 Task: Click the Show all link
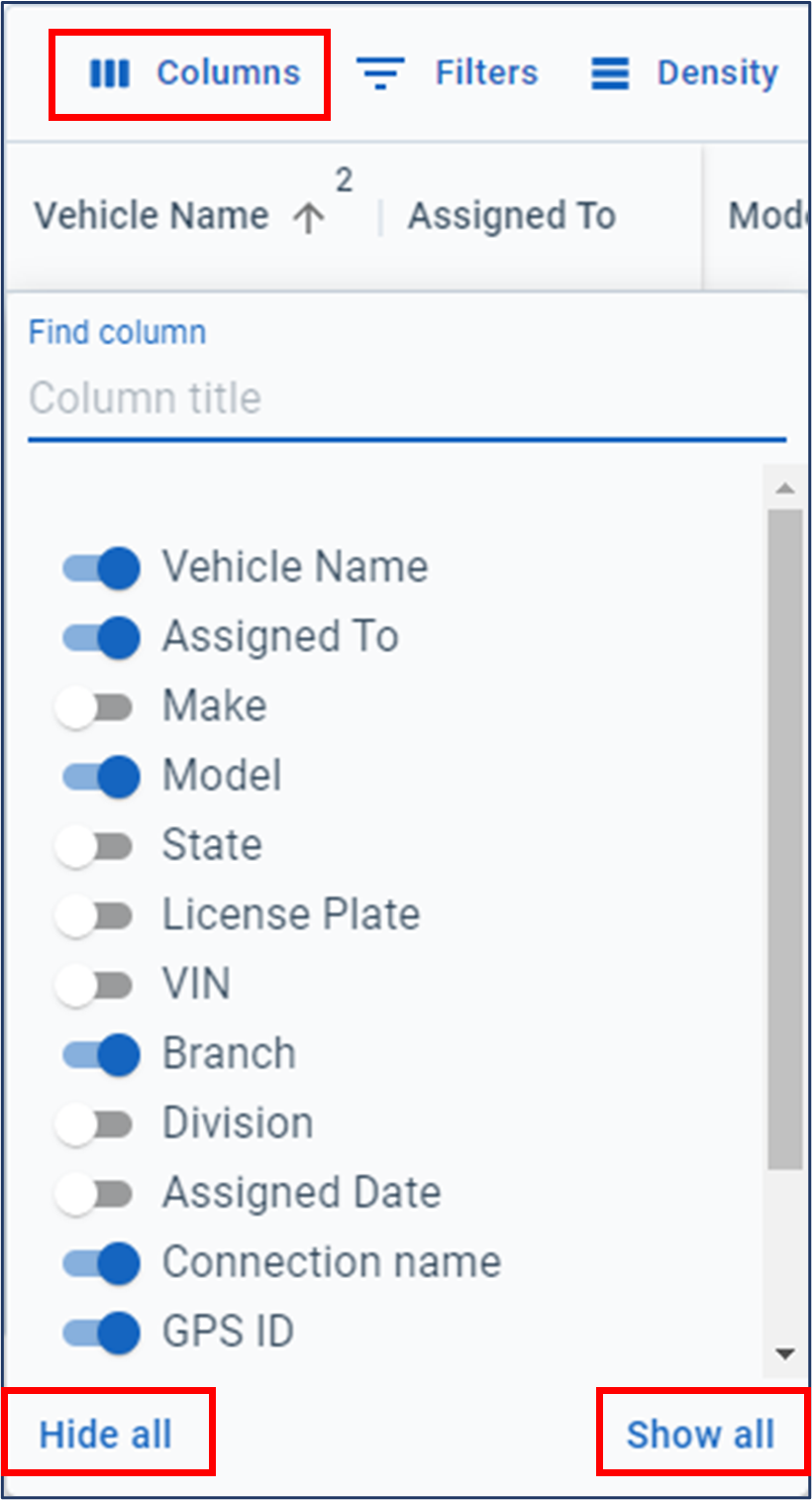click(700, 1434)
